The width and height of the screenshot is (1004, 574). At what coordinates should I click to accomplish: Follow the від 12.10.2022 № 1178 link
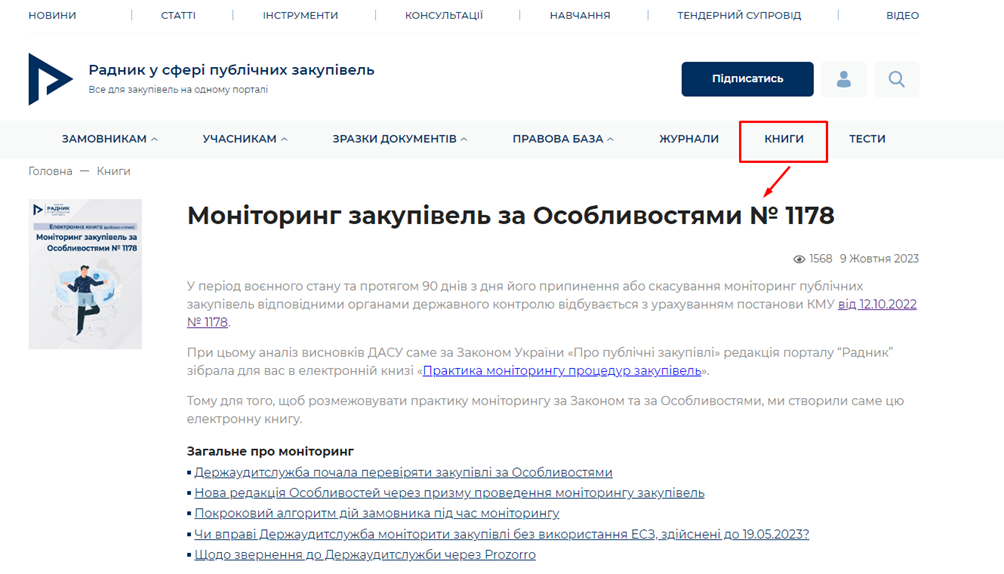(x=876, y=304)
